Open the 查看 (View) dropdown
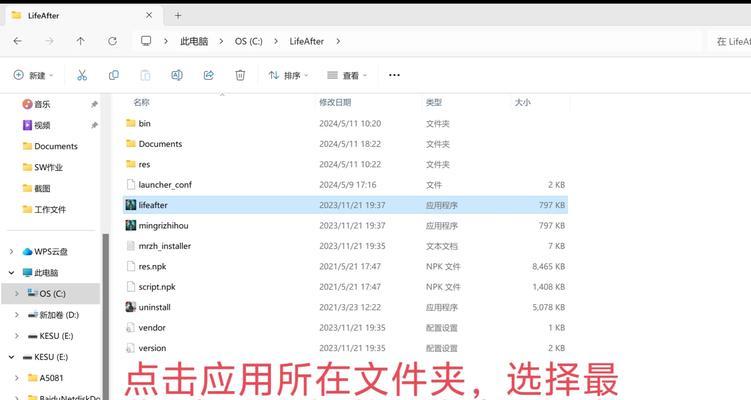 (x=347, y=75)
